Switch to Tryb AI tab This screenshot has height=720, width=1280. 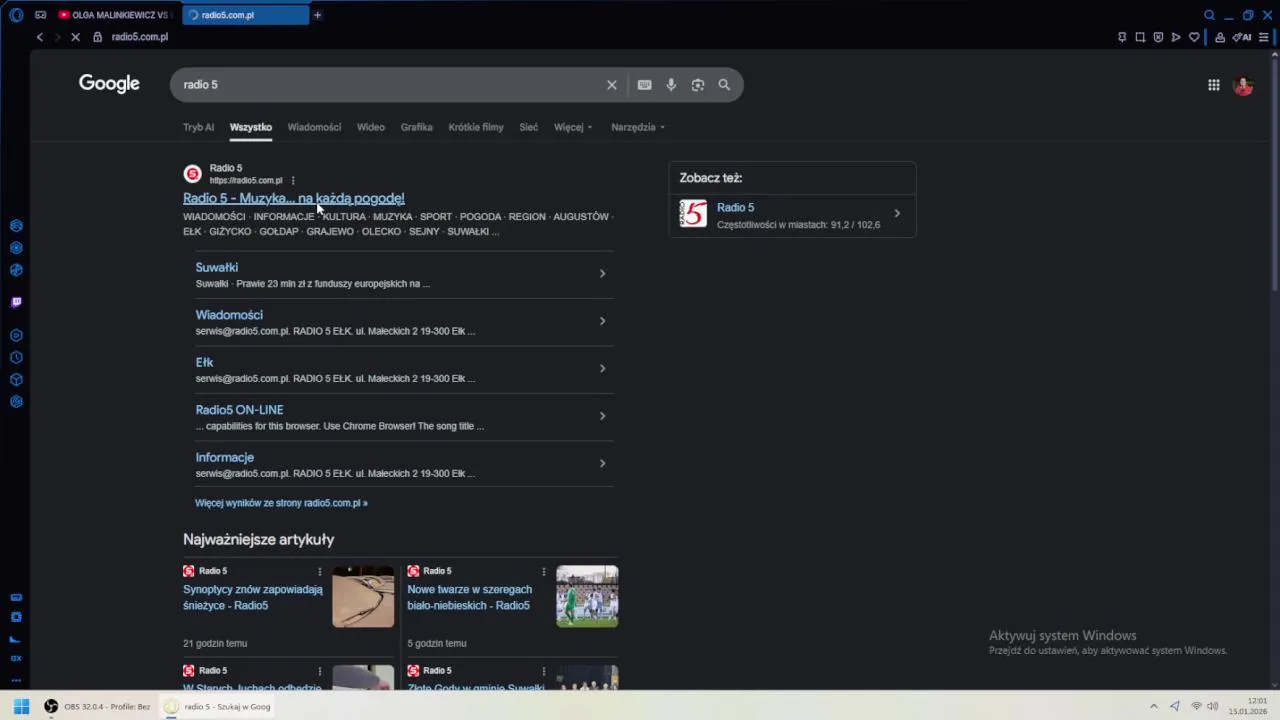pyautogui.click(x=198, y=127)
